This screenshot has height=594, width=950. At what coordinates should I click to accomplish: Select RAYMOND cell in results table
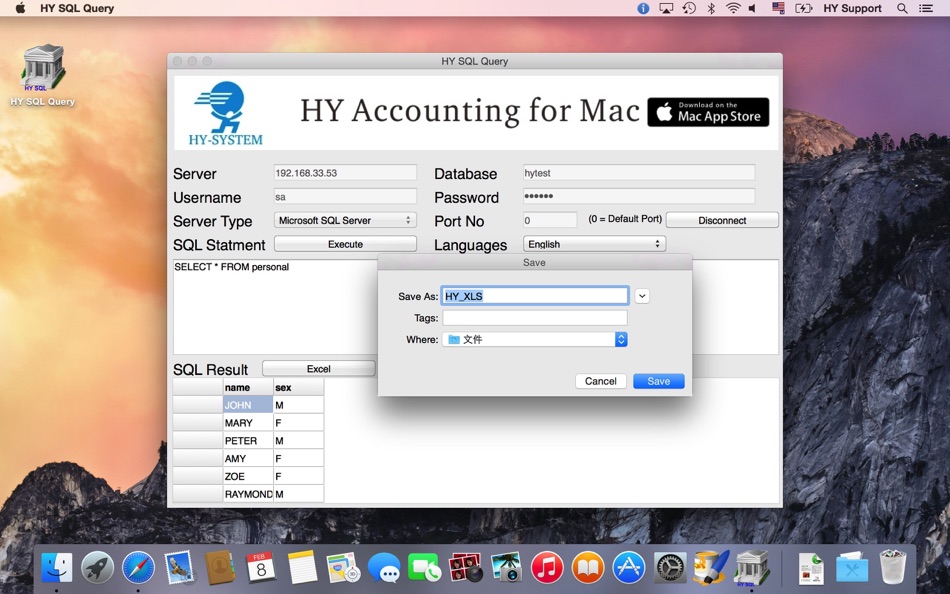[248, 494]
